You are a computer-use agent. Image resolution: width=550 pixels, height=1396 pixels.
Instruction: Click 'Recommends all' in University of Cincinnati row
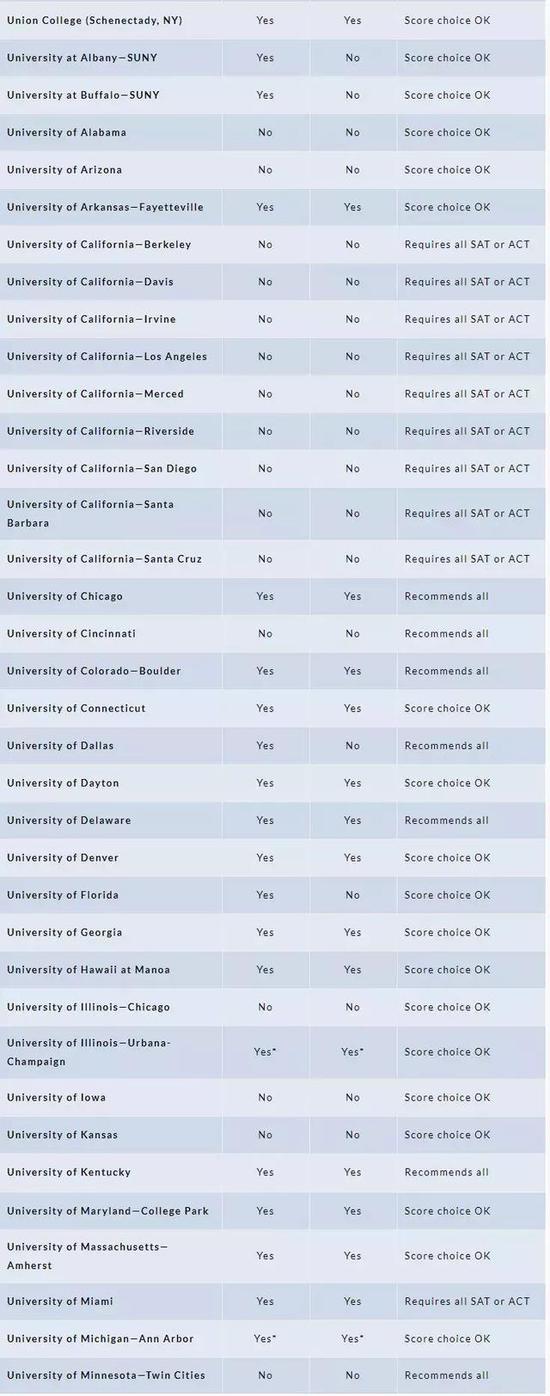tap(446, 634)
